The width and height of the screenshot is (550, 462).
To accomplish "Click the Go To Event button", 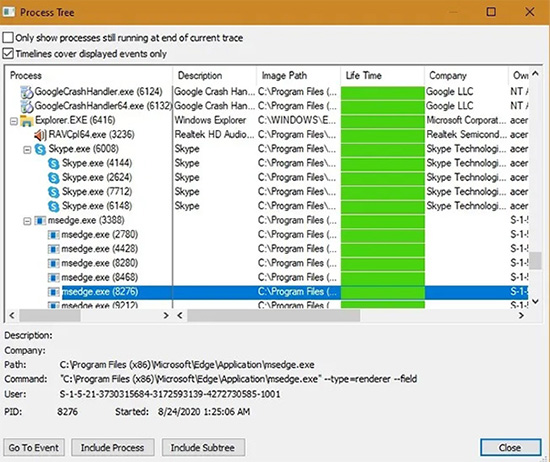I will coord(34,448).
